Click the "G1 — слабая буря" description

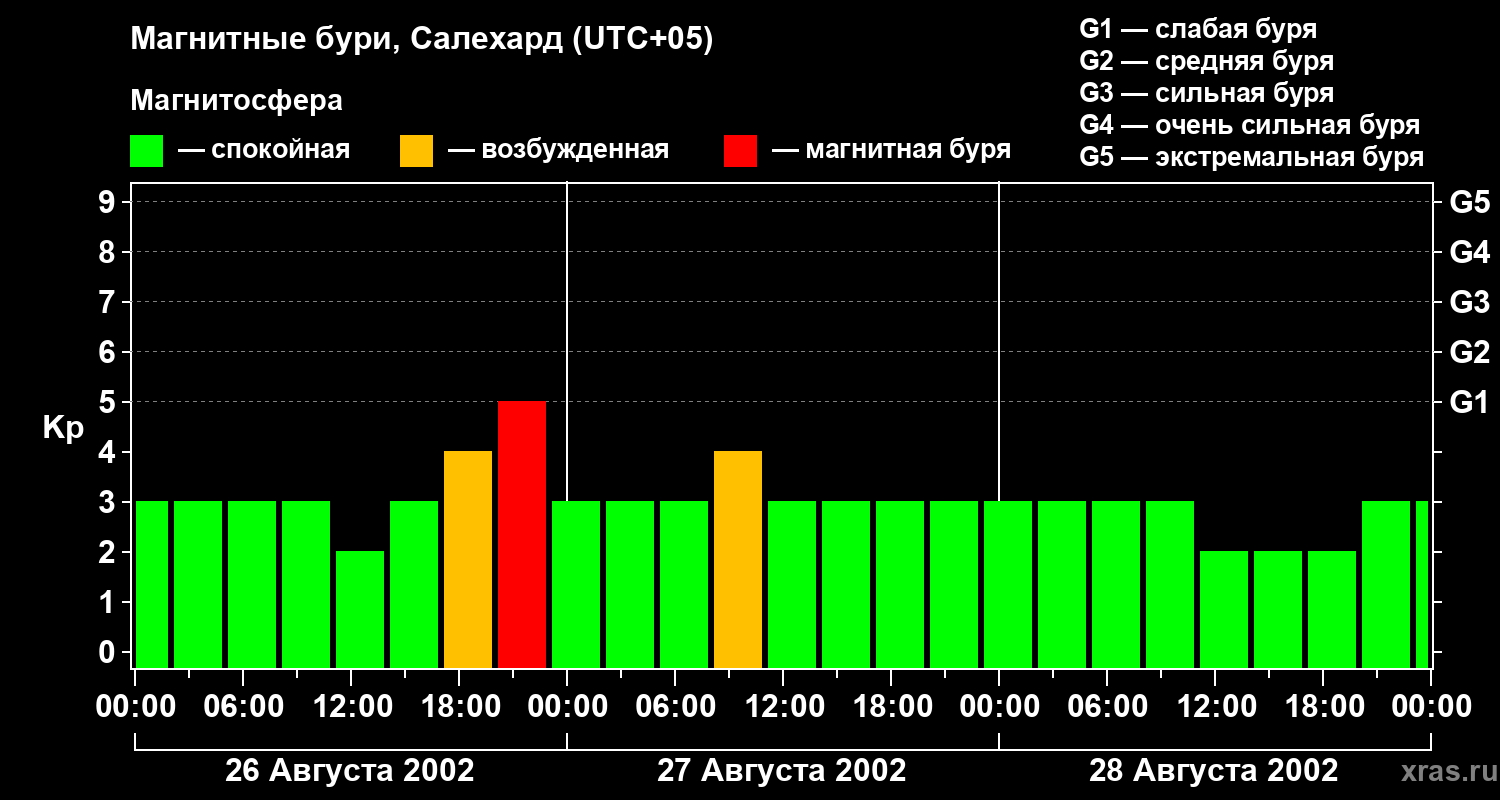pyautogui.click(x=1198, y=29)
